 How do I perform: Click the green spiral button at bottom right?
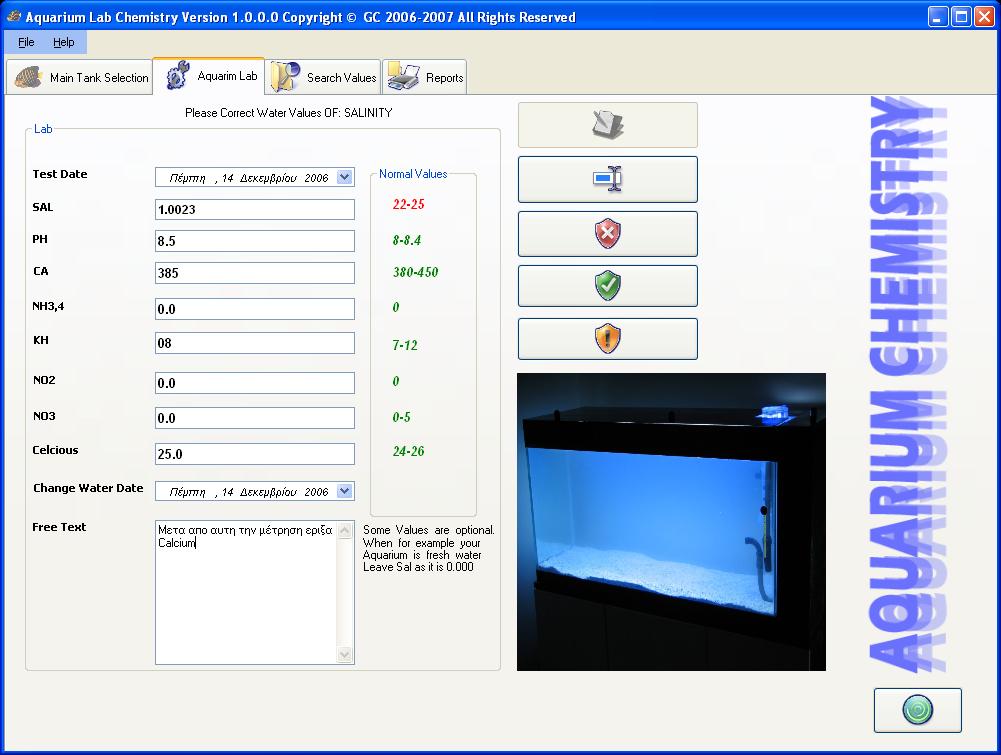click(x=917, y=710)
